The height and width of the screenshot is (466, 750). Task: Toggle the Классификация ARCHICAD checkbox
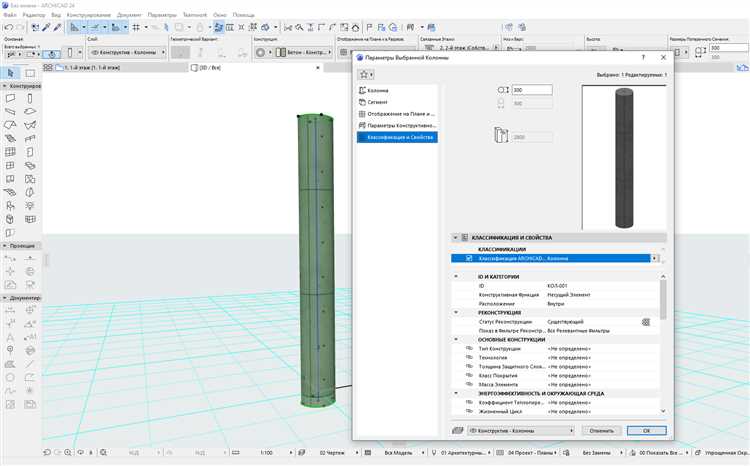tap(469, 258)
